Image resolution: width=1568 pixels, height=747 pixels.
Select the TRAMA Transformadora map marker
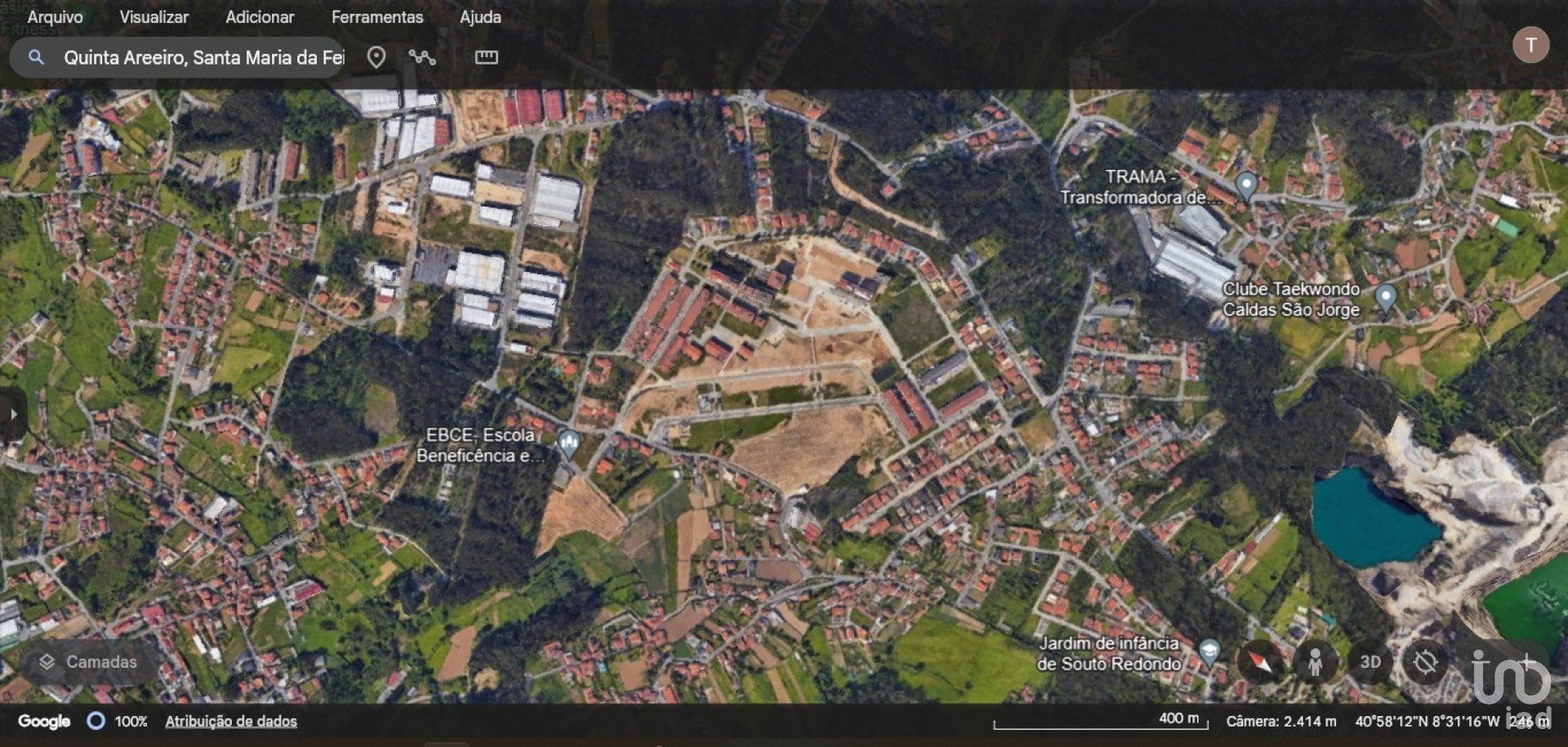pyautogui.click(x=1245, y=185)
